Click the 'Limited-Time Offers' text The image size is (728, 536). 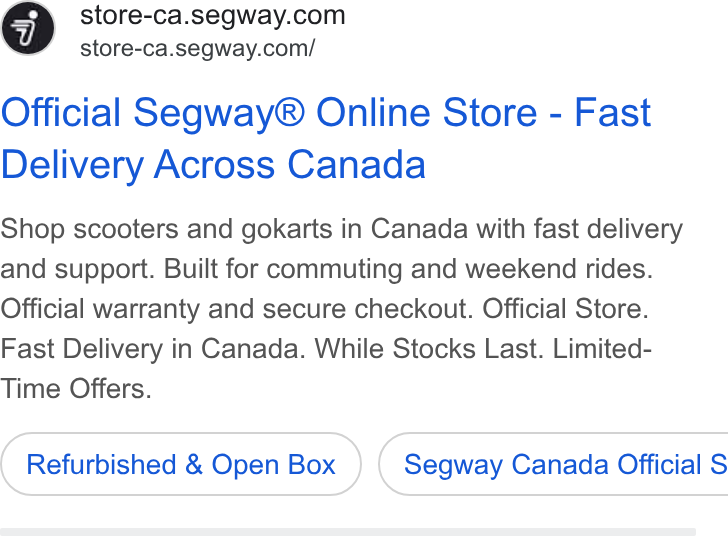[x=326, y=368]
